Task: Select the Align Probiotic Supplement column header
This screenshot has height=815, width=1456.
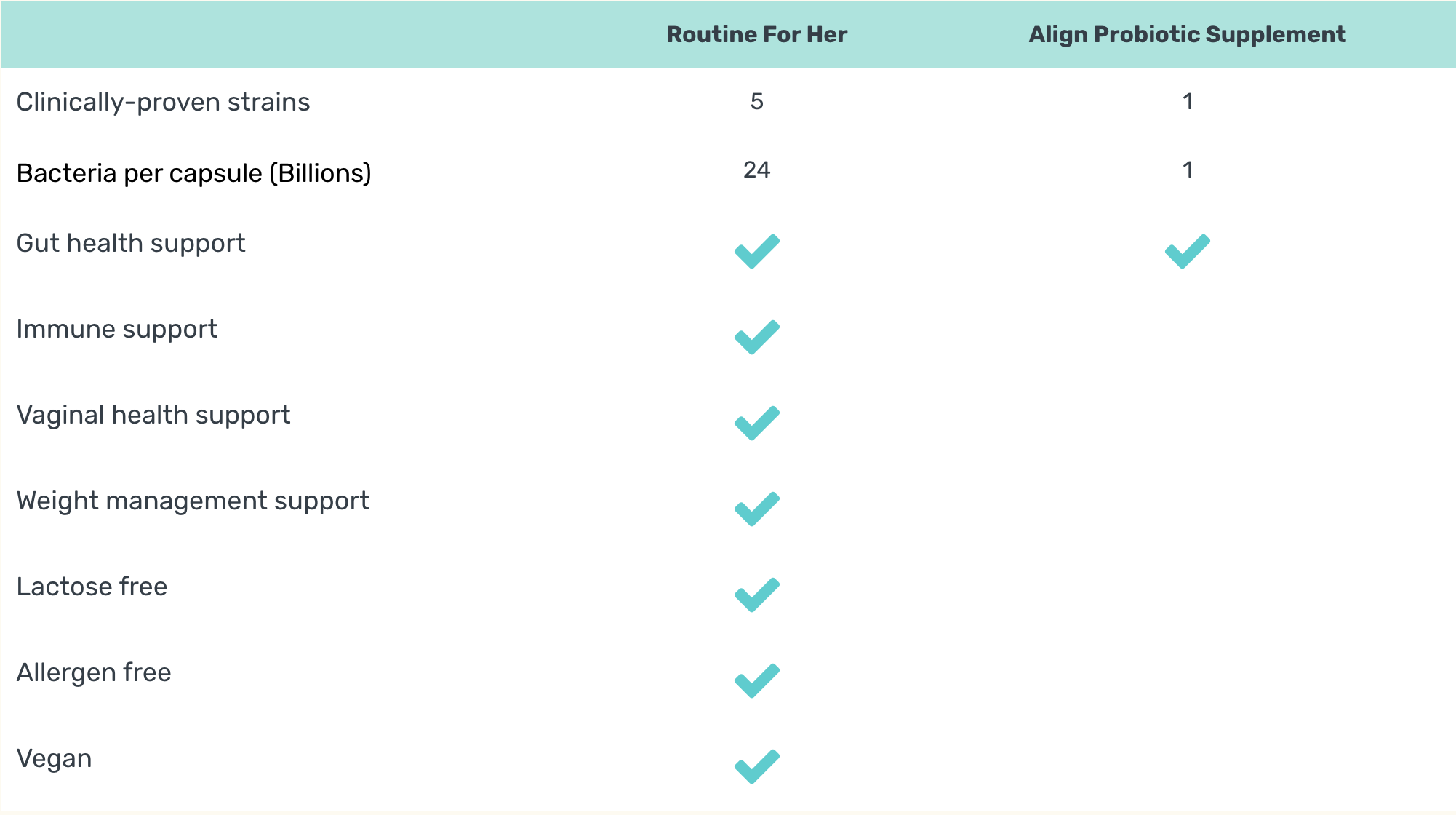Action: (1187, 34)
